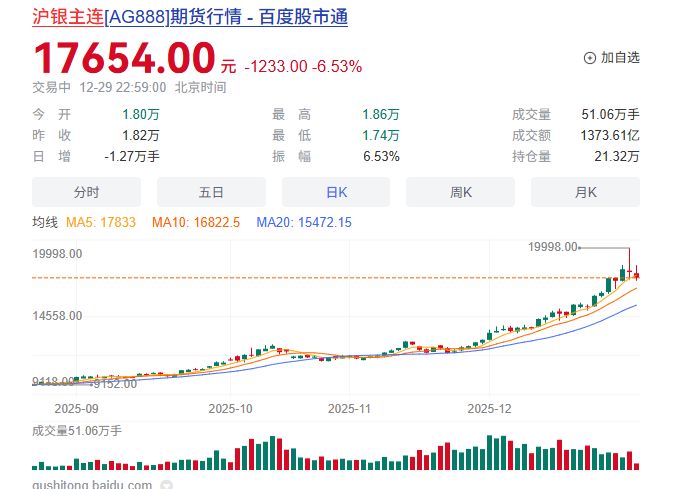Click the MA5: 17833 indicator label
This screenshot has width=676, height=489.
(x=103, y=222)
